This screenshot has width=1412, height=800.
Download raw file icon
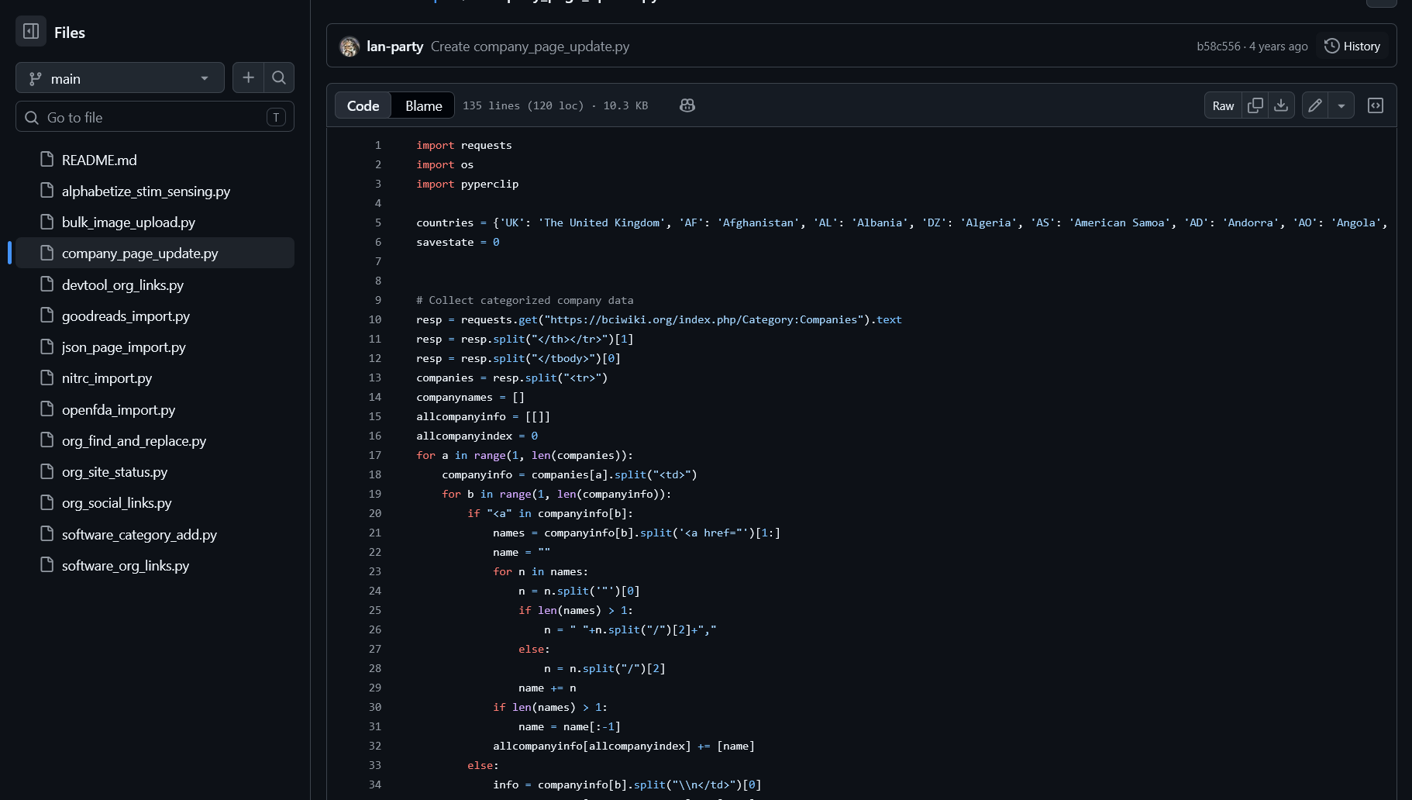[x=1281, y=105]
